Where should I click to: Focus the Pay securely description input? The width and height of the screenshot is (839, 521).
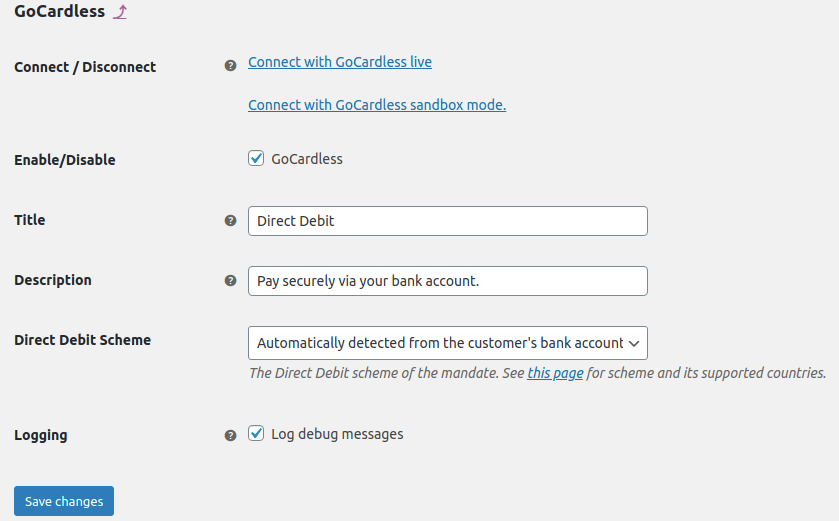click(x=447, y=281)
